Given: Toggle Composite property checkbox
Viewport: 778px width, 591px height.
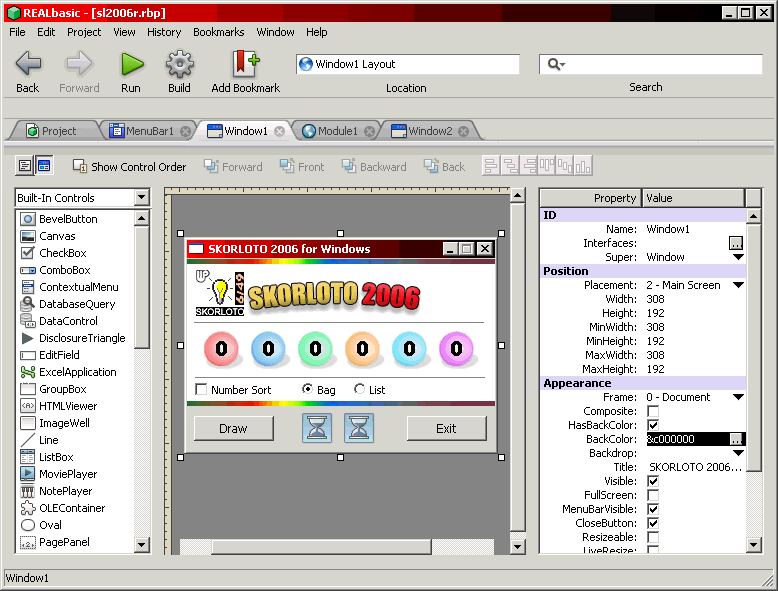Looking at the screenshot, I should [653, 411].
